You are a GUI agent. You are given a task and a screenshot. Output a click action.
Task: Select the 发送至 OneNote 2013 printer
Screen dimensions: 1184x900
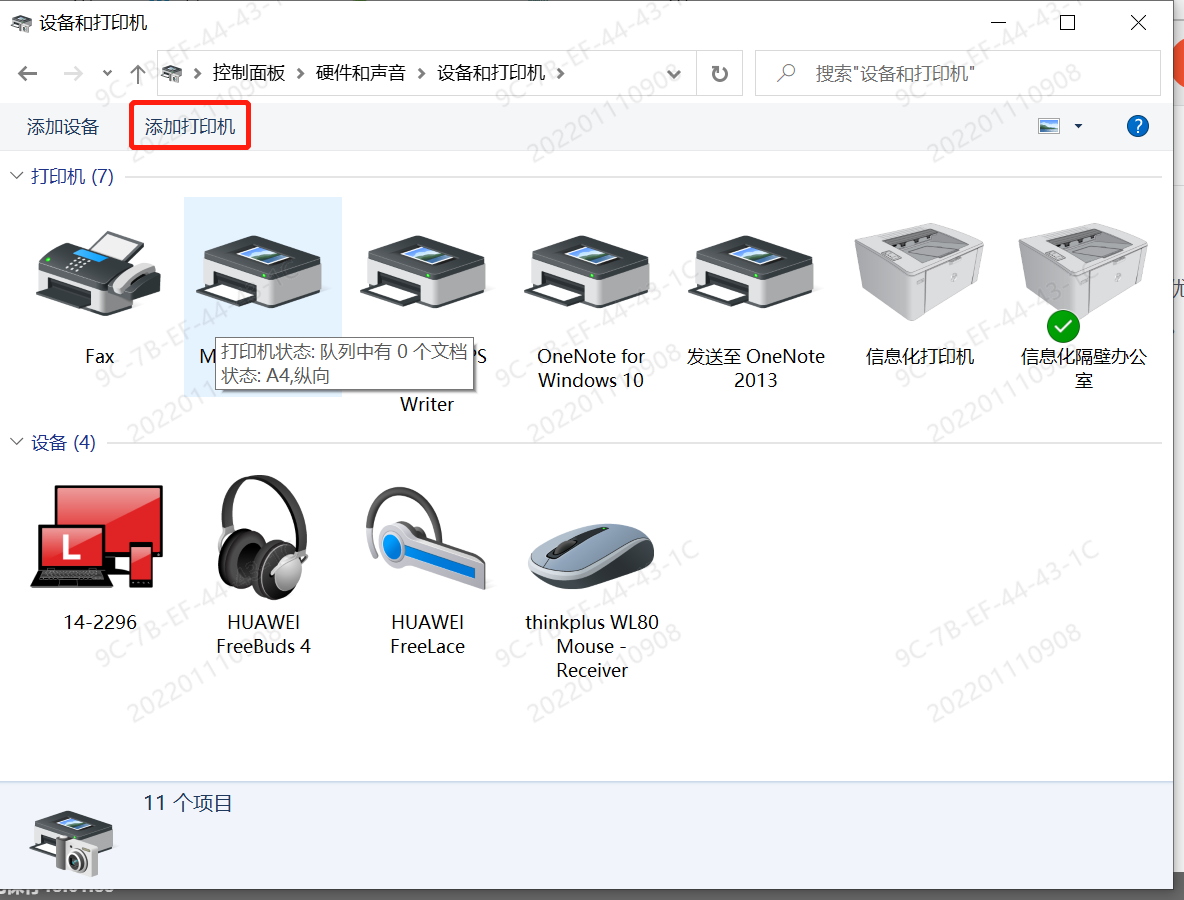(x=755, y=270)
